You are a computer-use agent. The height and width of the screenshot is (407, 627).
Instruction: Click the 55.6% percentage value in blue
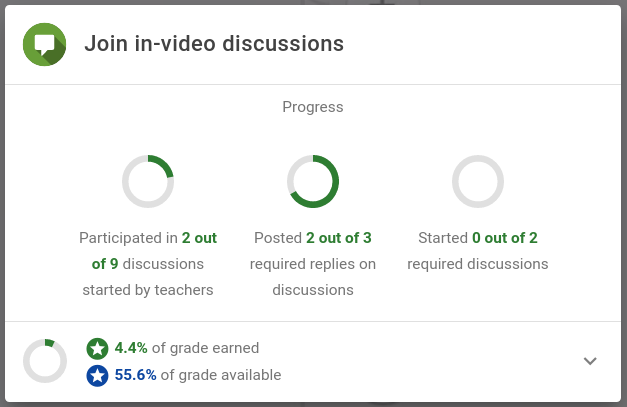click(136, 375)
